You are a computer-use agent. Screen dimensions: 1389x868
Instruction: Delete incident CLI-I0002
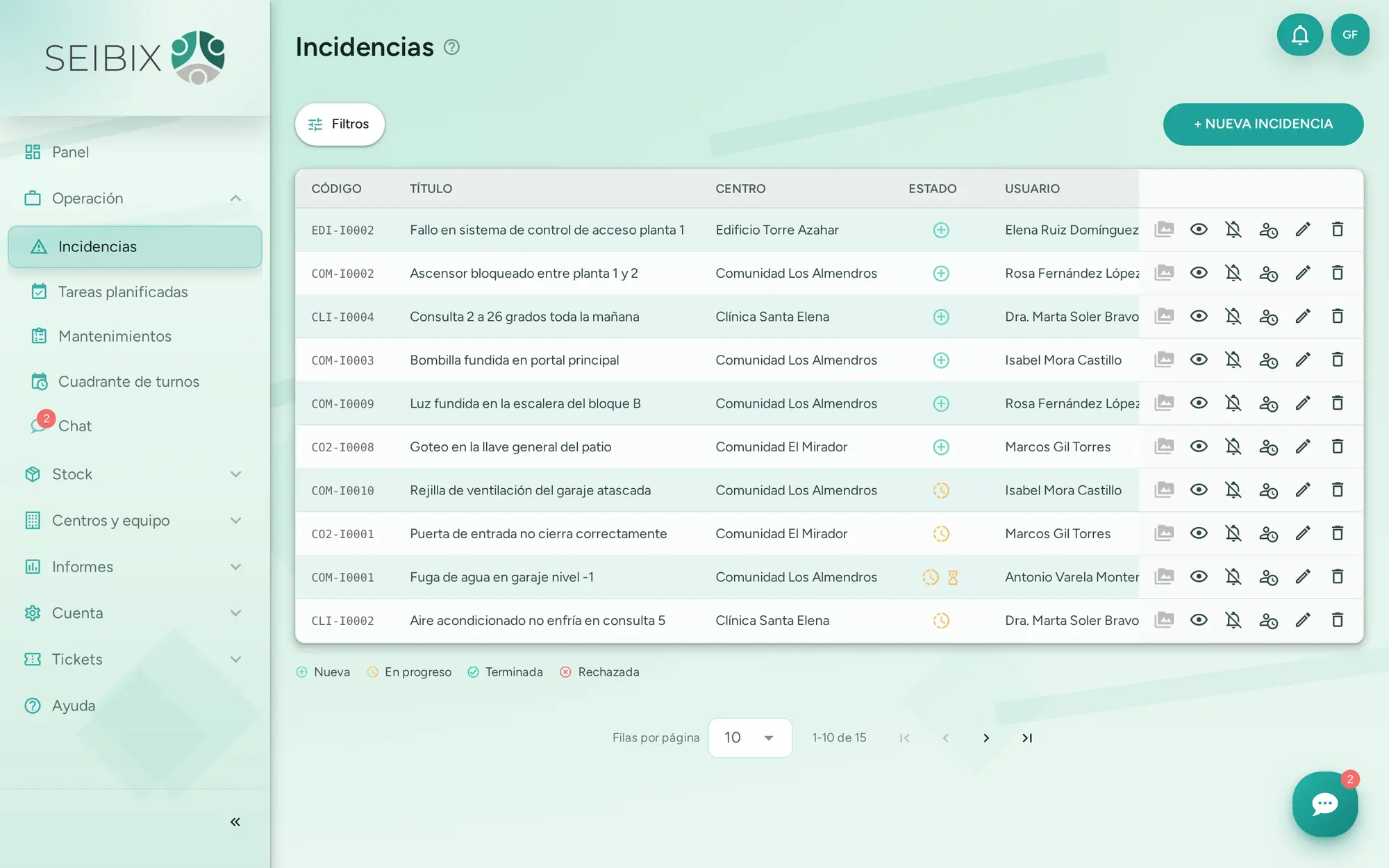(1338, 620)
